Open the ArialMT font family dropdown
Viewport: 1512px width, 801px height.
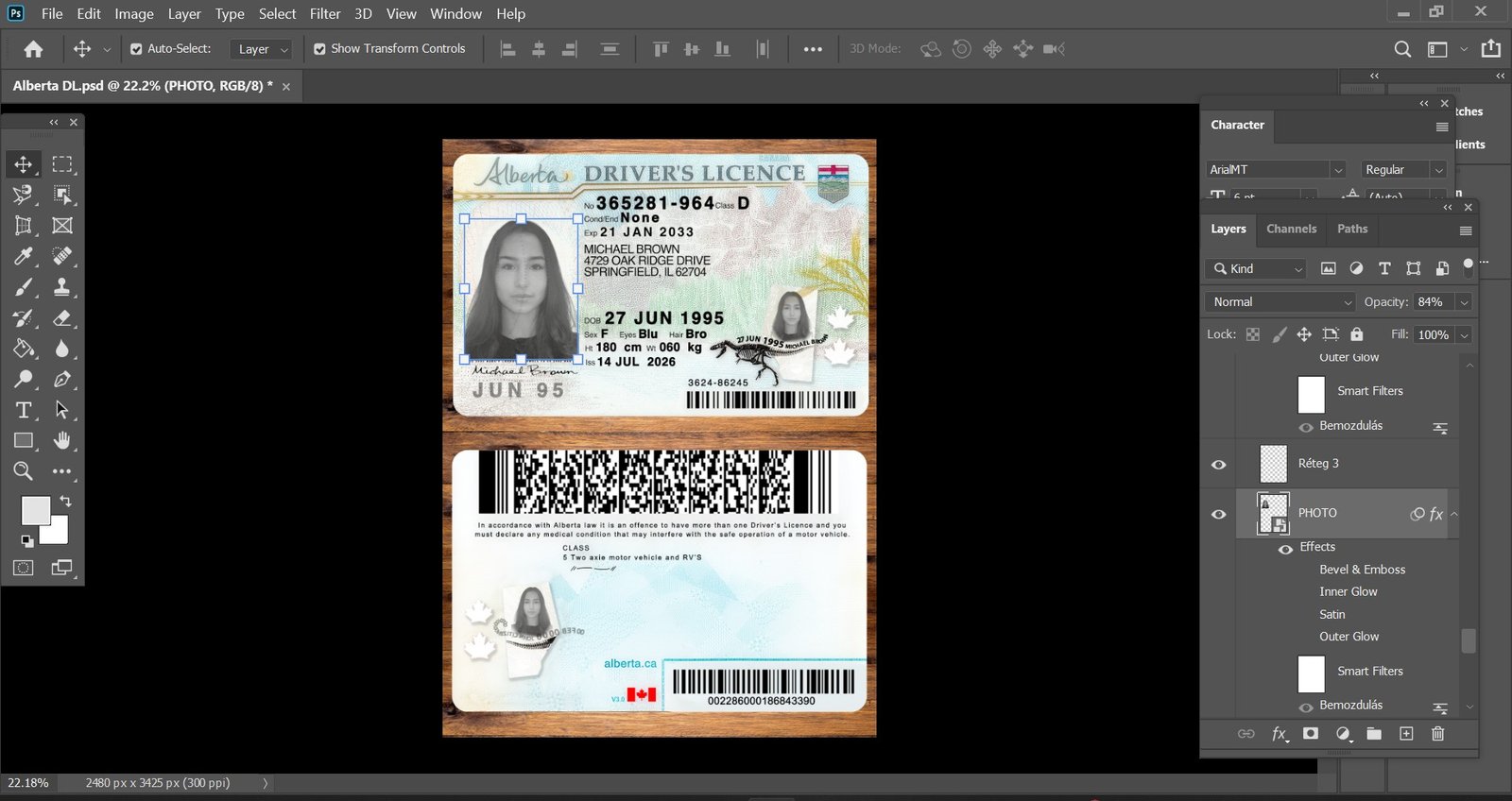click(x=1275, y=170)
